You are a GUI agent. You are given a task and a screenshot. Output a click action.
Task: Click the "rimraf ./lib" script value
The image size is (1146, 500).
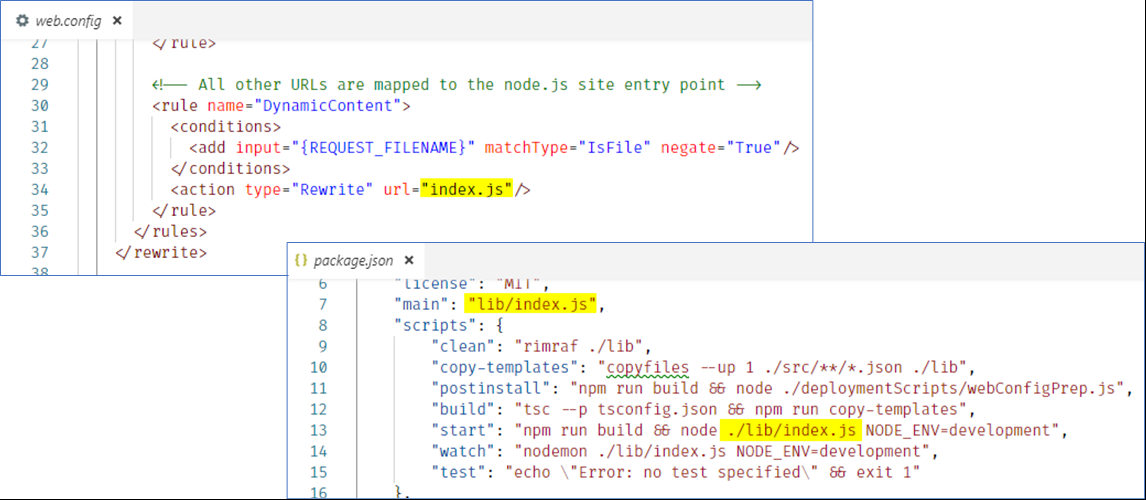tap(577, 346)
